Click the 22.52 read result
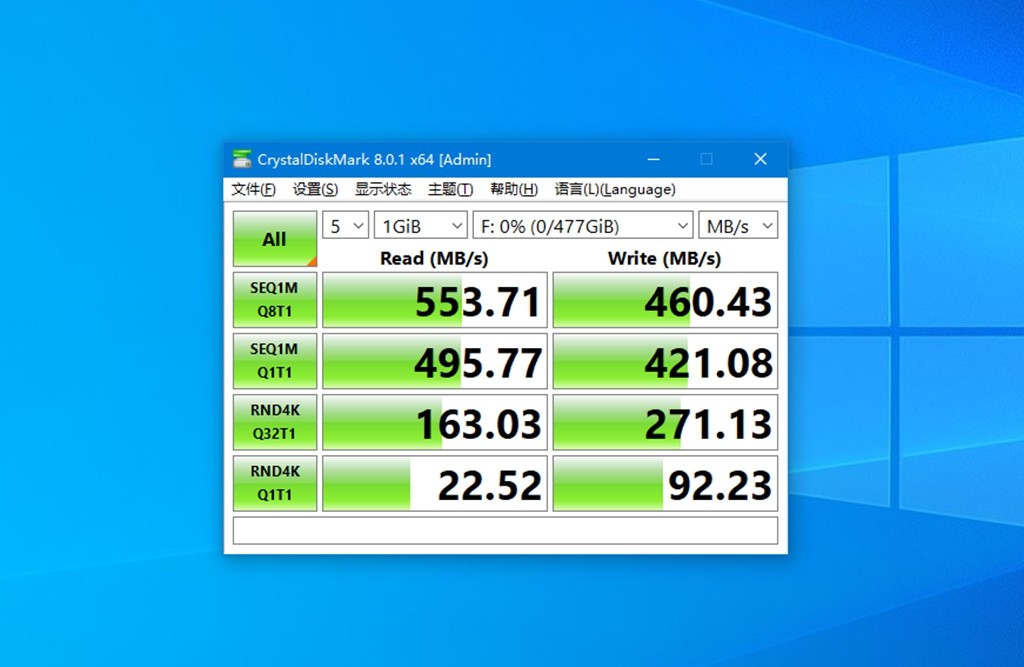The height and width of the screenshot is (667, 1024). tap(435, 483)
